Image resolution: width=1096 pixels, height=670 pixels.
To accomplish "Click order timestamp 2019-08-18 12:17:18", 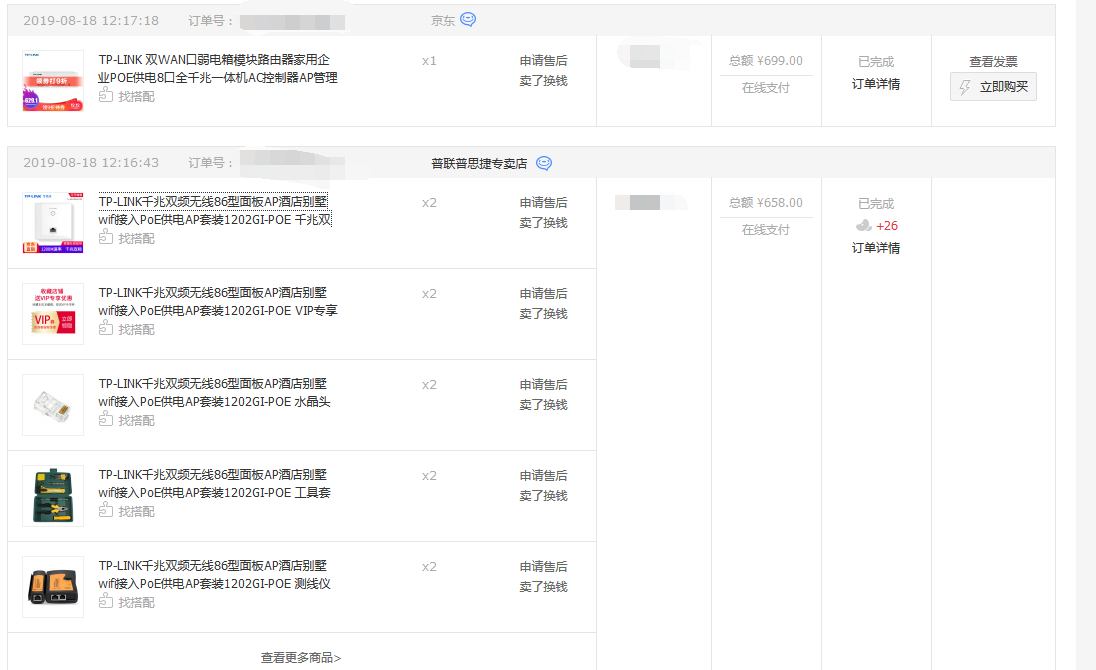I will coord(91,20).
